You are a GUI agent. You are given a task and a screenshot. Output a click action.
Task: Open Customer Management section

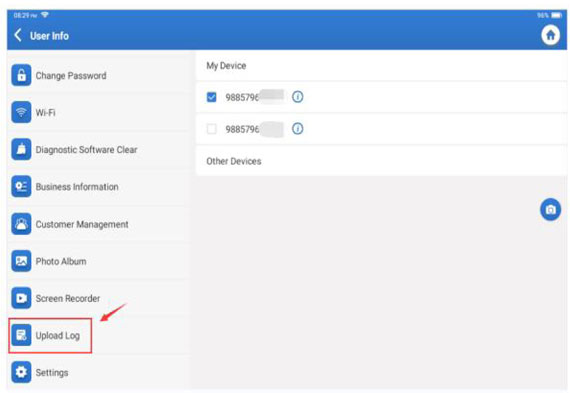pos(98,224)
